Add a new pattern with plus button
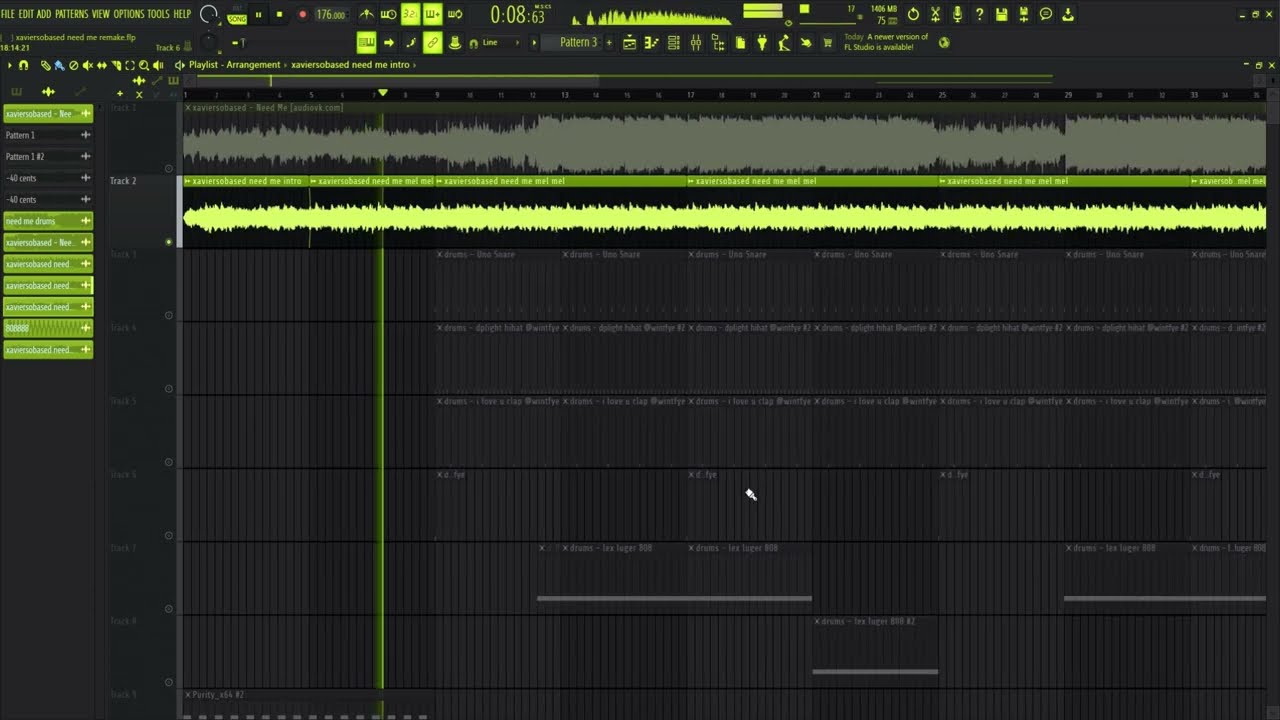The height and width of the screenshot is (720, 1280). pyautogui.click(x=608, y=42)
